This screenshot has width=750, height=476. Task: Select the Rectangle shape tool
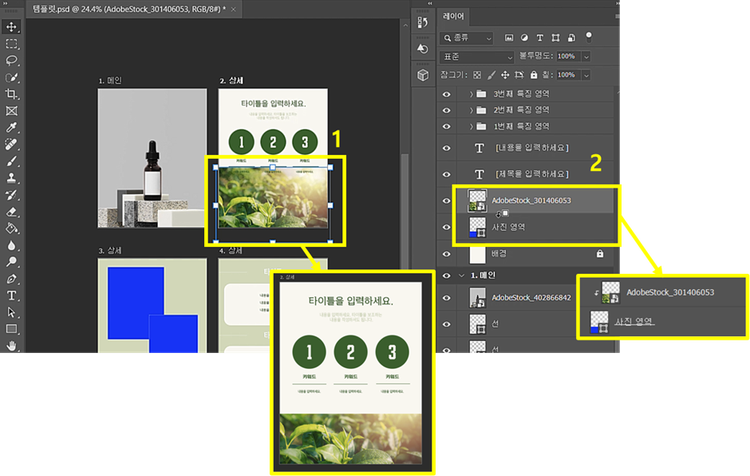[x=11, y=329]
